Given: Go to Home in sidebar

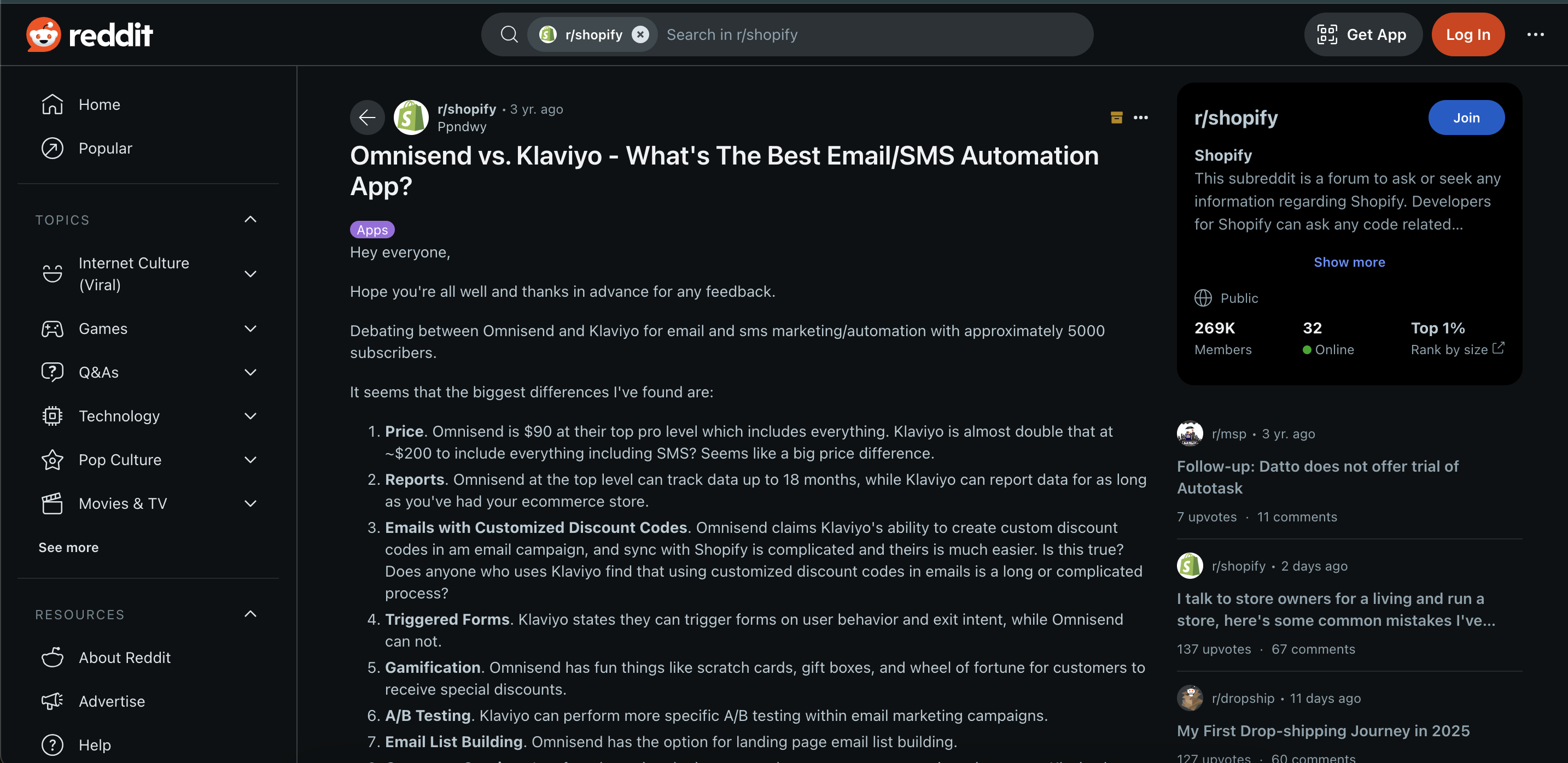Looking at the screenshot, I should coord(148,104).
